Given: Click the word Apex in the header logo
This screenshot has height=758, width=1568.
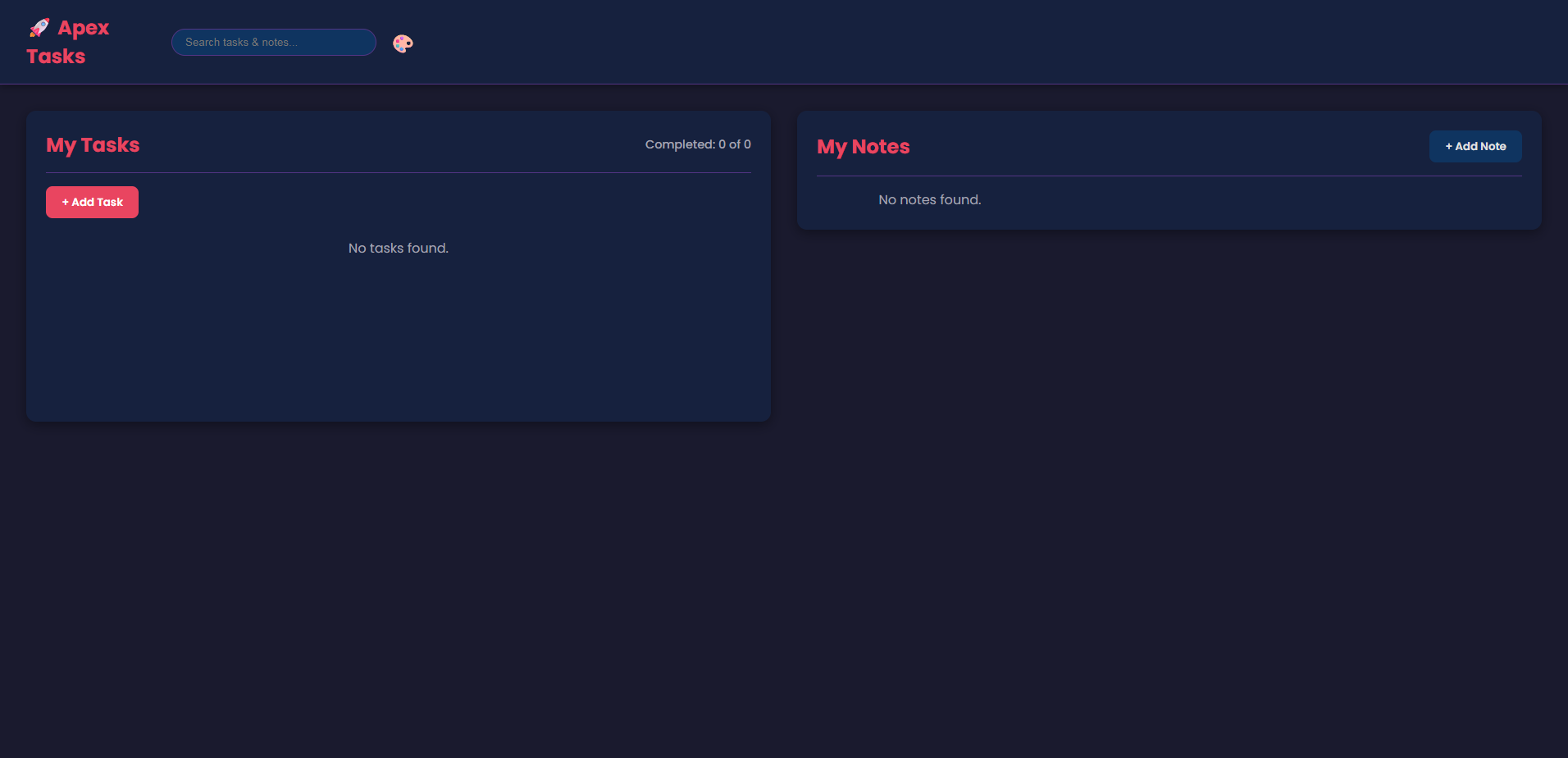Looking at the screenshot, I should [83, 28].
